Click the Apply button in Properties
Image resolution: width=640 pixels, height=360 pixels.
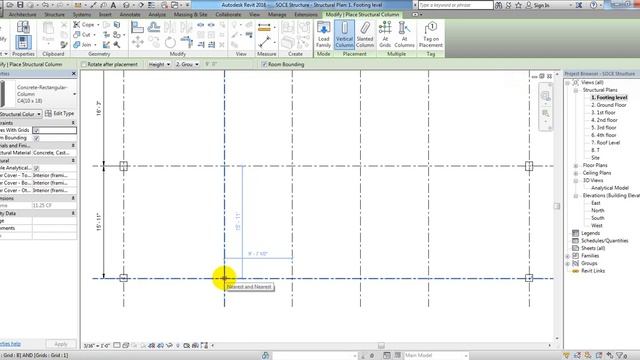tap(60, 344)
